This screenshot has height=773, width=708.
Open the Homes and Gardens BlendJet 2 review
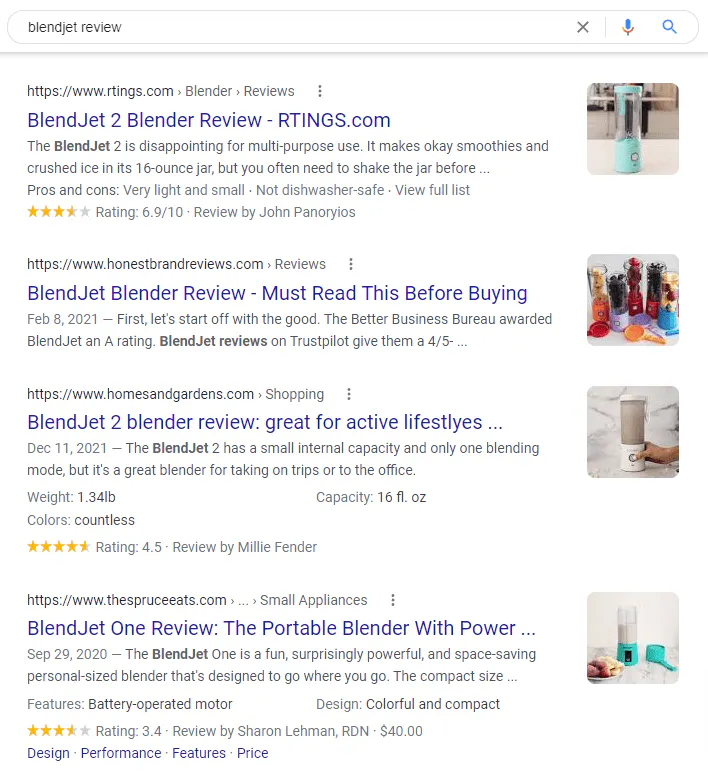264,422
